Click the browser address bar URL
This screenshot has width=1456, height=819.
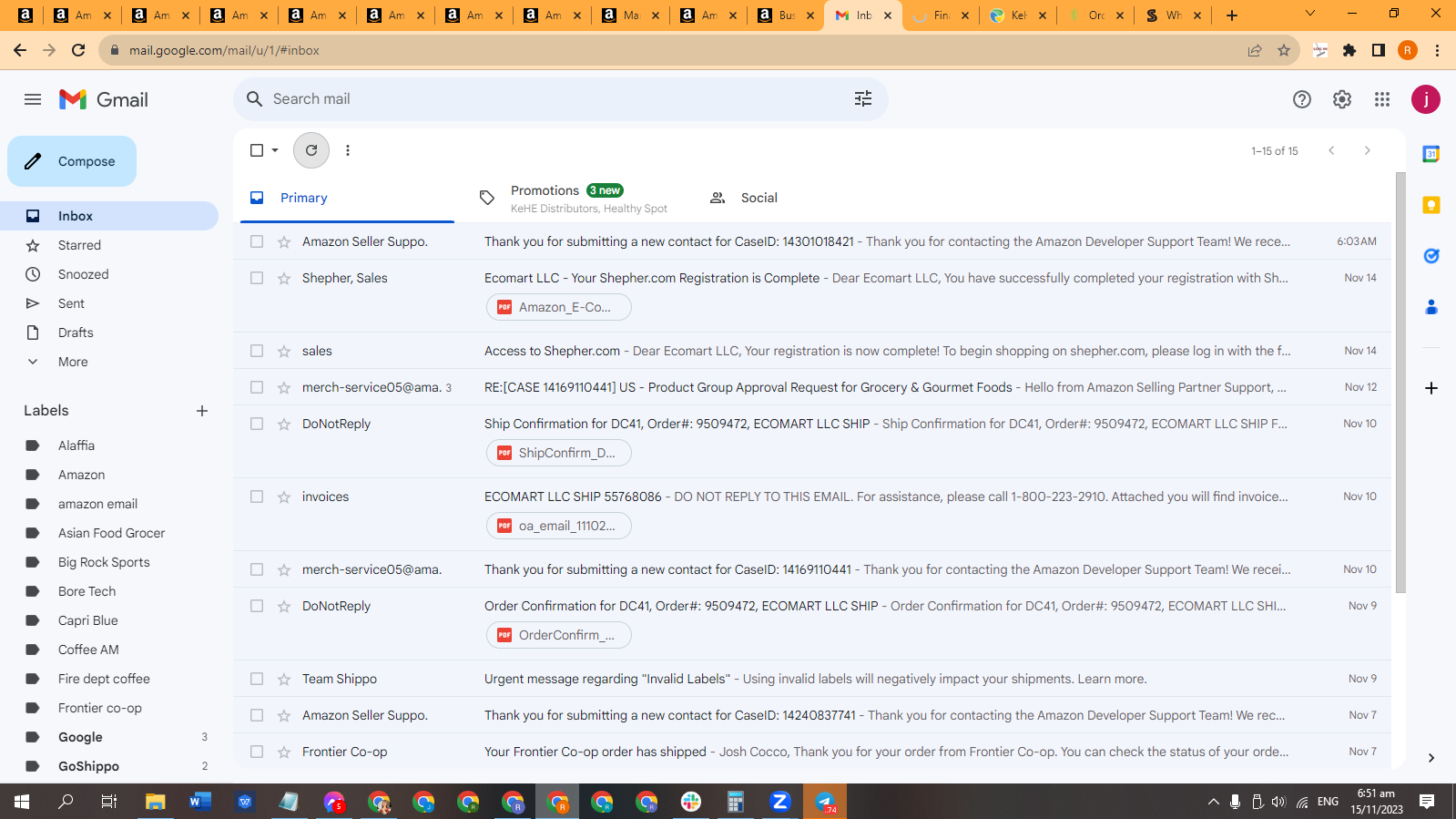[224, 50]
